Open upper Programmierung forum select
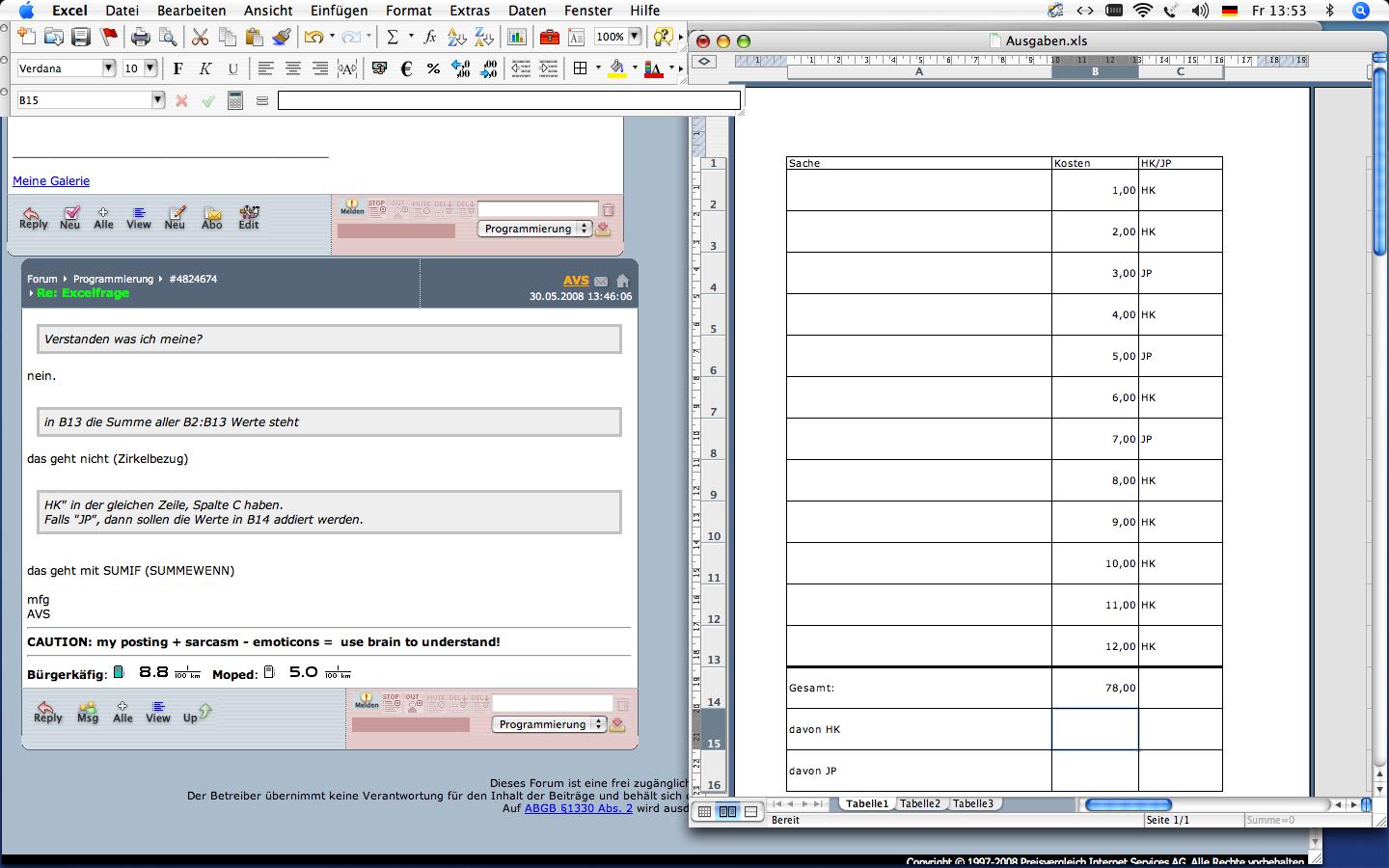Viewport: 1389px width, 868px height. 534,229
